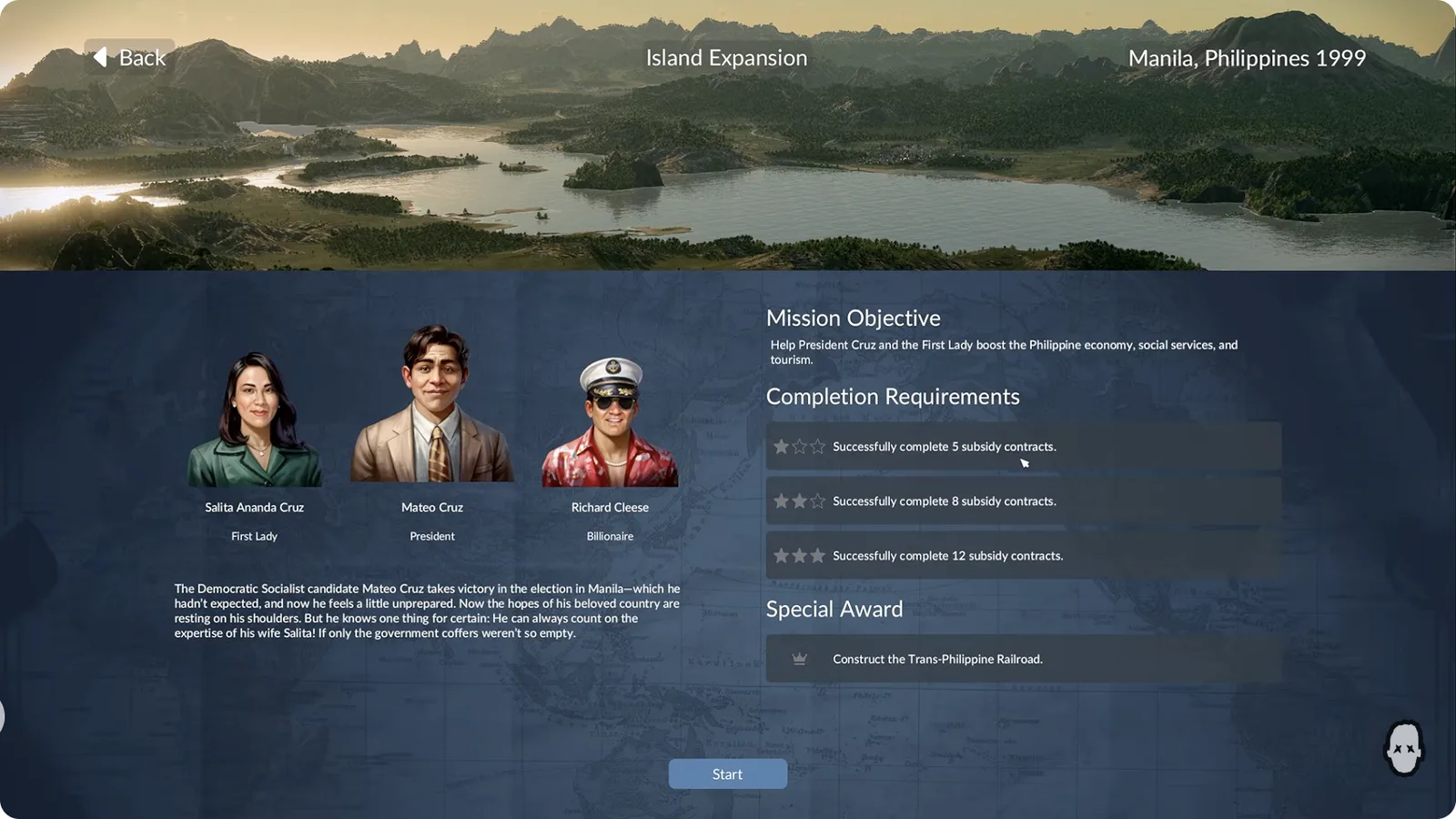Click the 'First Lady' role label

[x=254, y=536]
